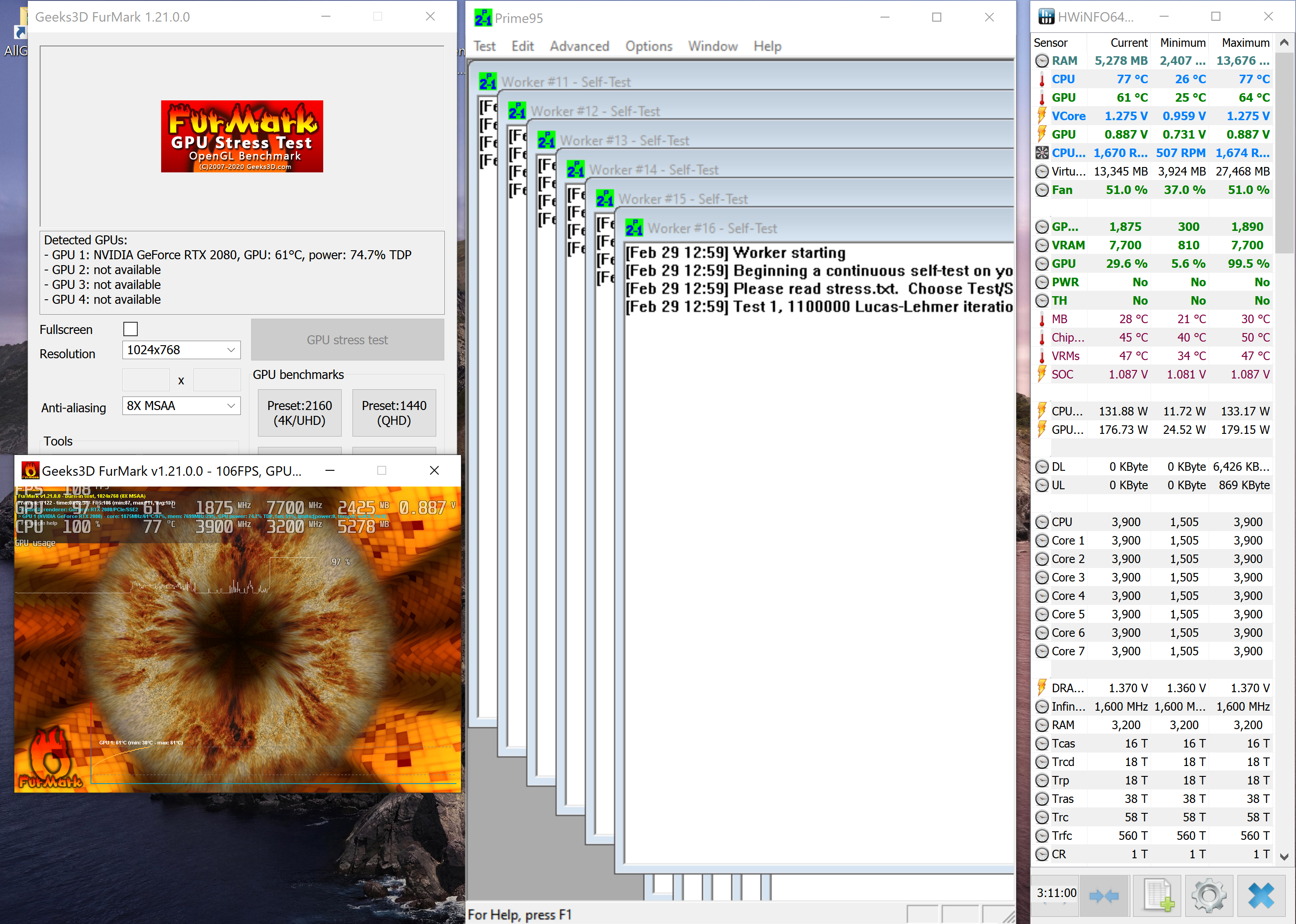Click the Worker #14 window icon
The image size is (1296, 924).
click(576, 170)
